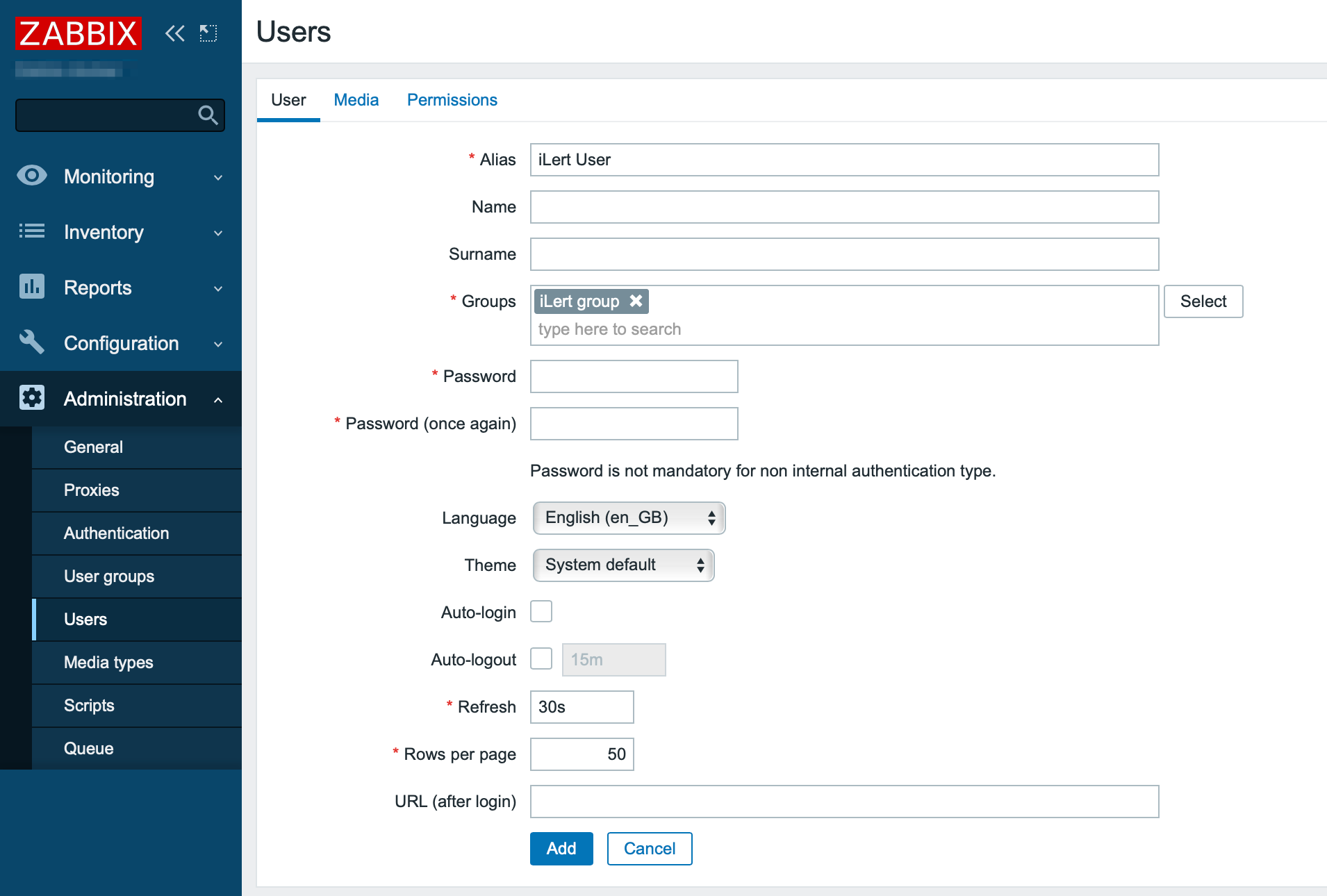The image size is (1327, 896).
Task: Click the Zabbix logo
Action: pos(78,33)
